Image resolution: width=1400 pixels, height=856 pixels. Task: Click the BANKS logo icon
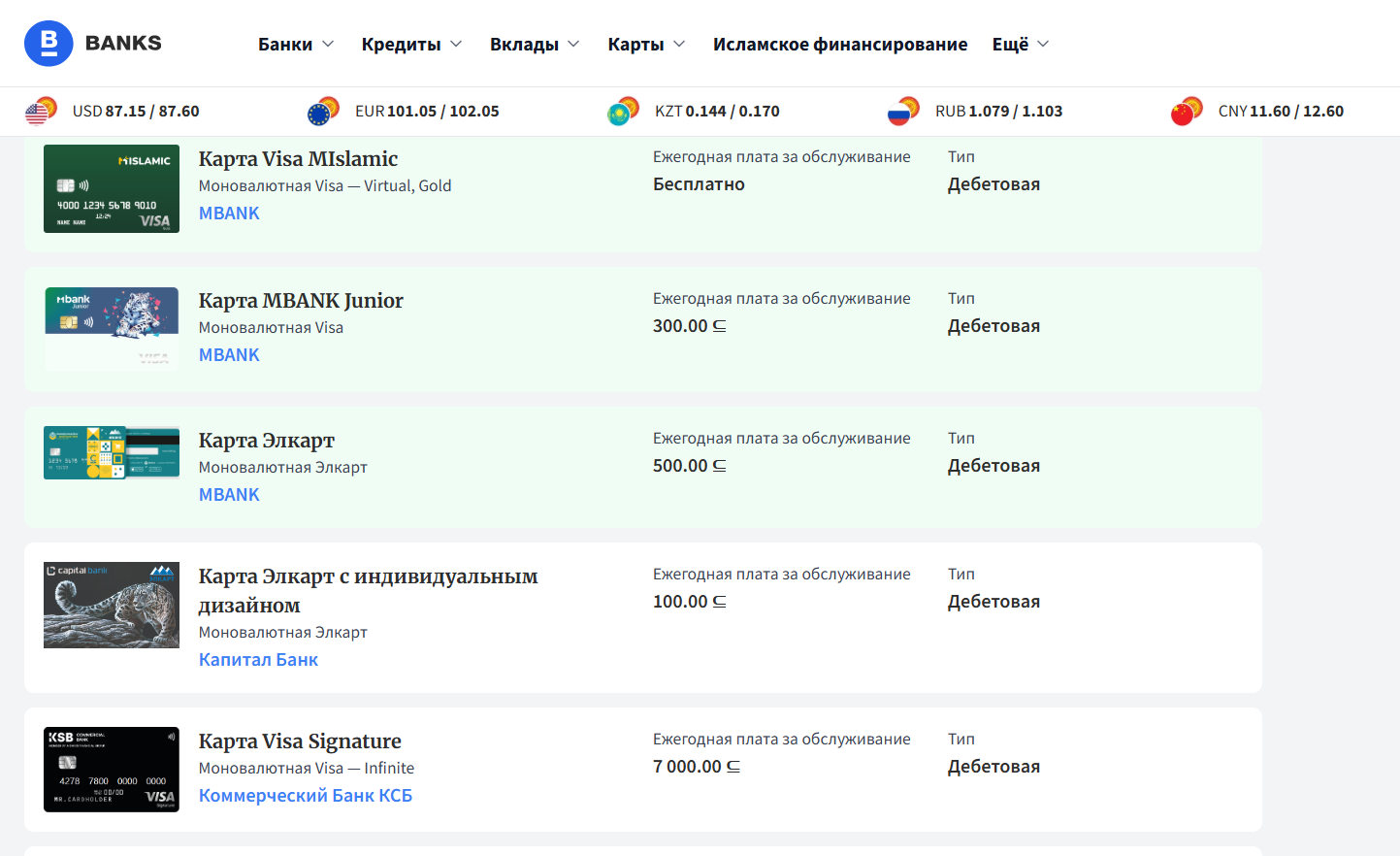point(49,43)
